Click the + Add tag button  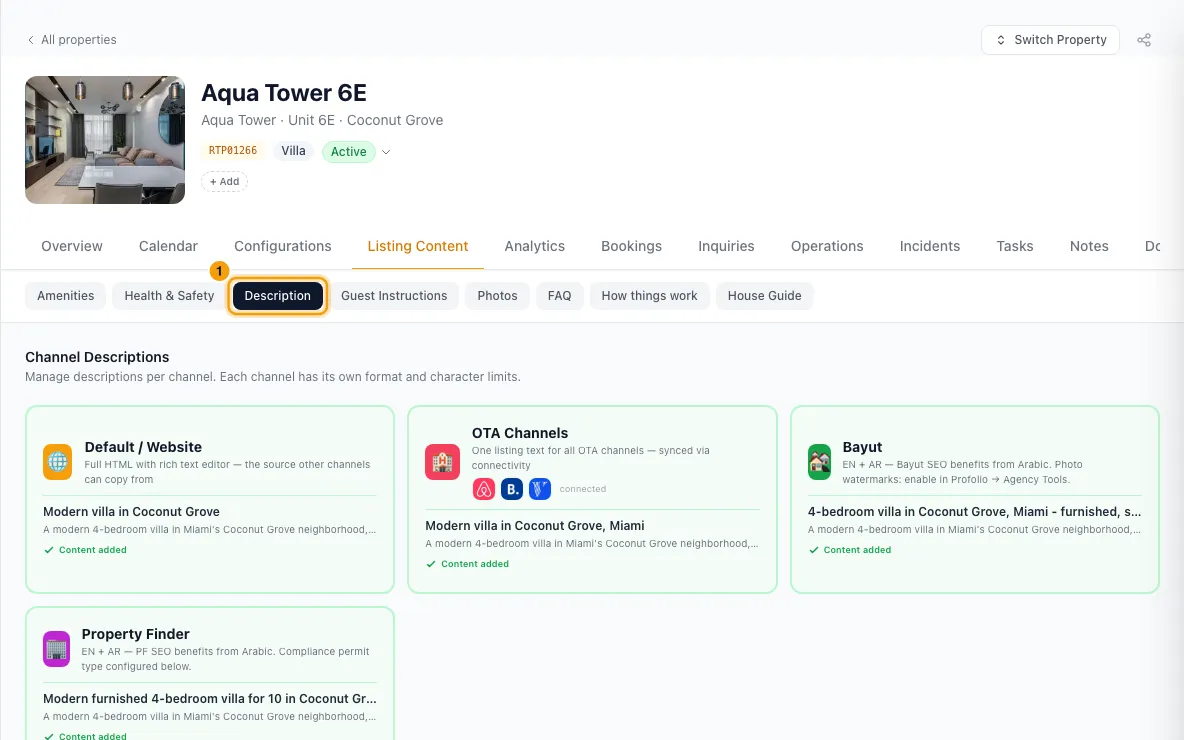coord(224,182)
